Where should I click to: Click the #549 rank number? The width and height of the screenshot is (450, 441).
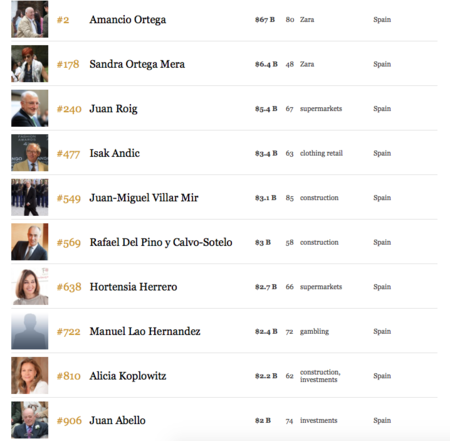[x=69, y=198]
